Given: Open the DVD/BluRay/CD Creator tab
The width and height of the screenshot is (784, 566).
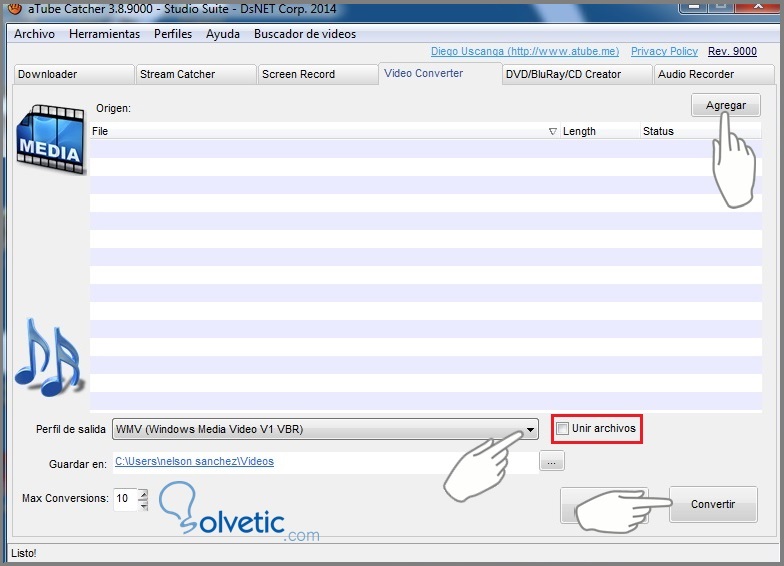Looking at the screenshot, I should 577,74.
